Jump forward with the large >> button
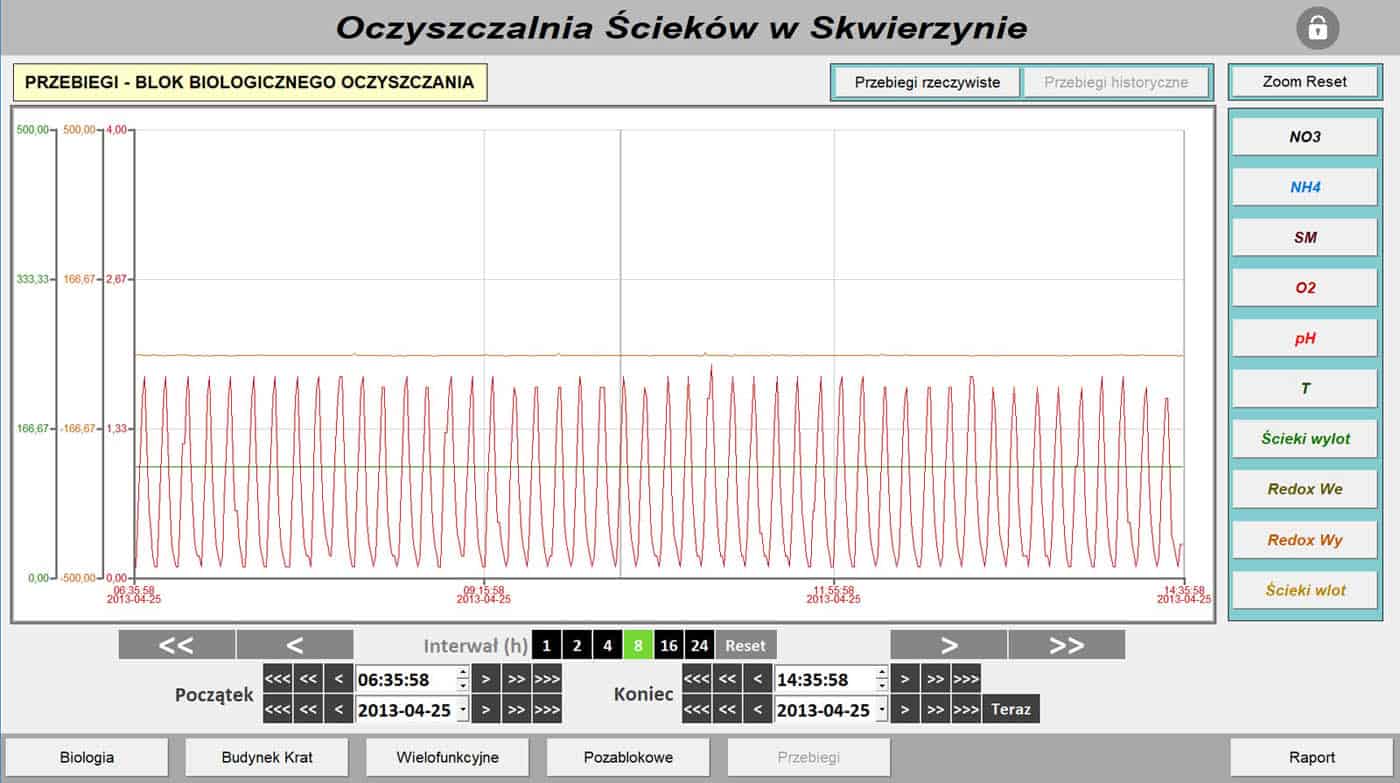Viewport: 1400px width, 783px height. 1067,645
